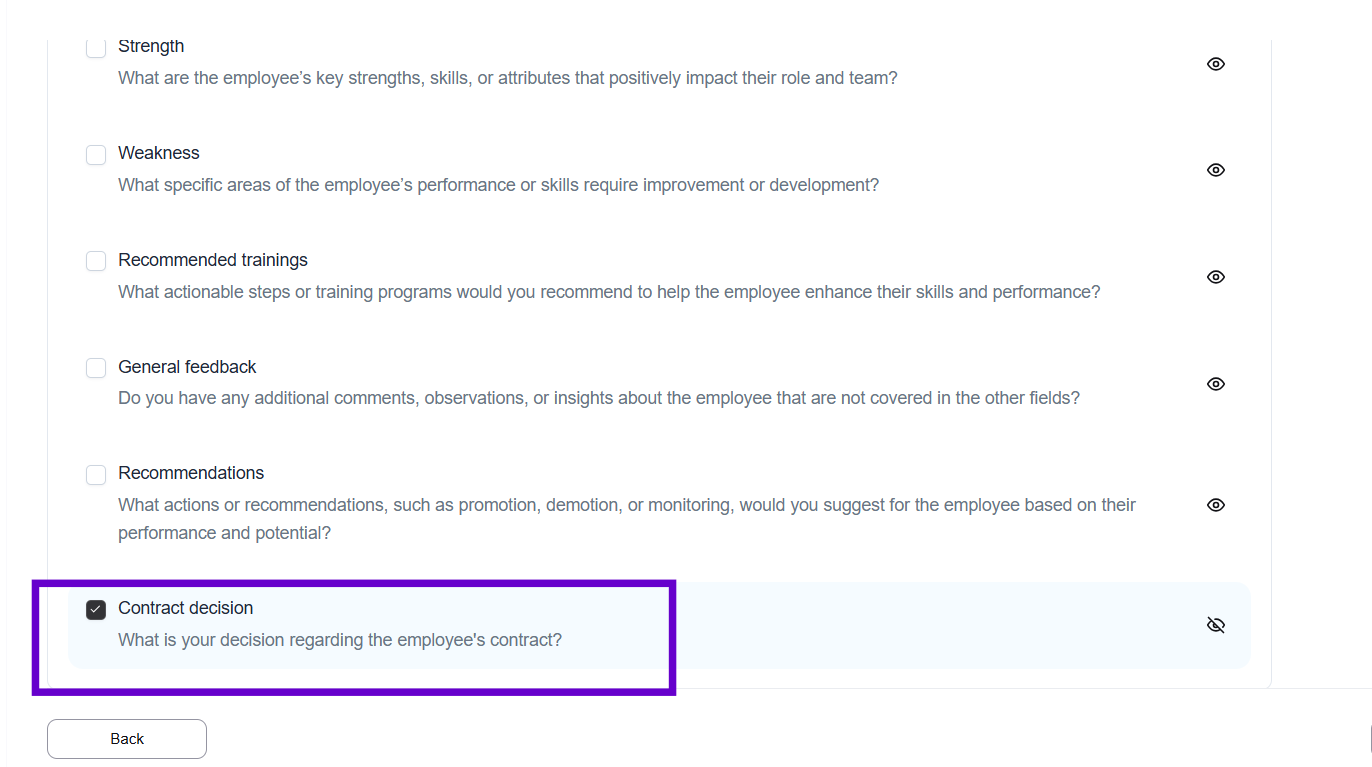
Task: Uncheck the Contract decision checkbox
Action: 96,610
